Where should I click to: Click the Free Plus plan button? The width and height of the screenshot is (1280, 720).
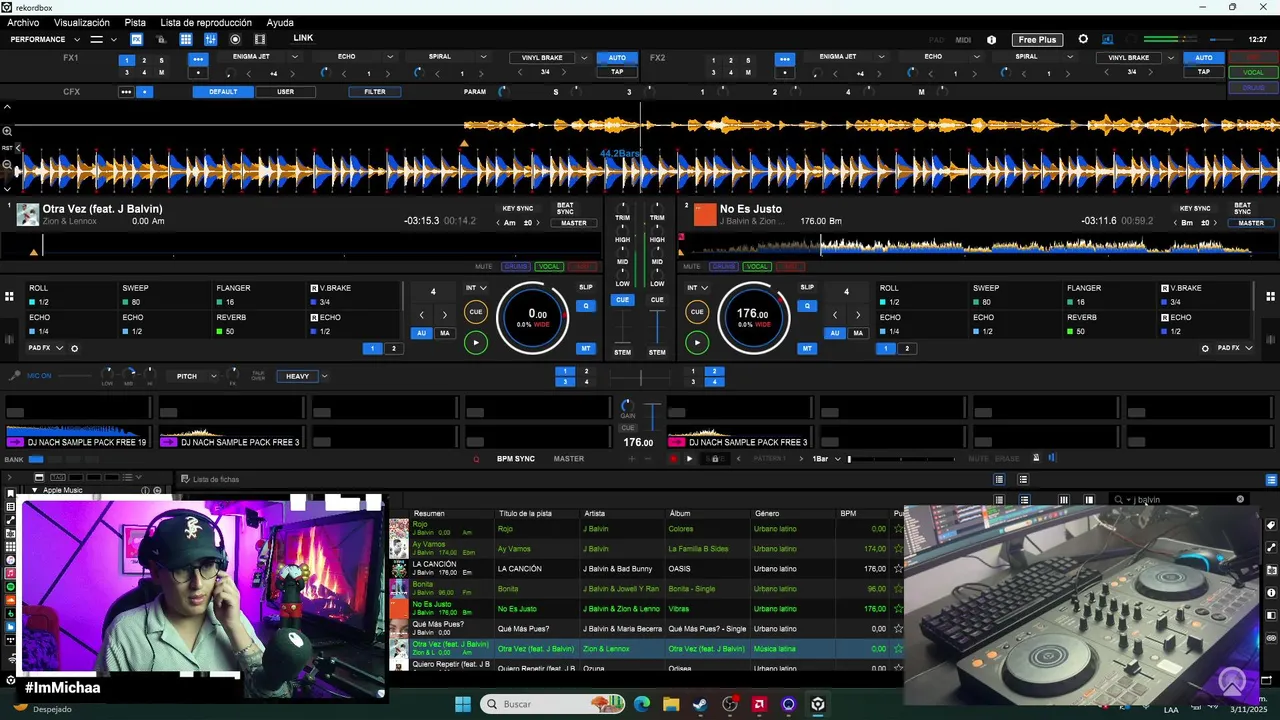pos(1037,40)
